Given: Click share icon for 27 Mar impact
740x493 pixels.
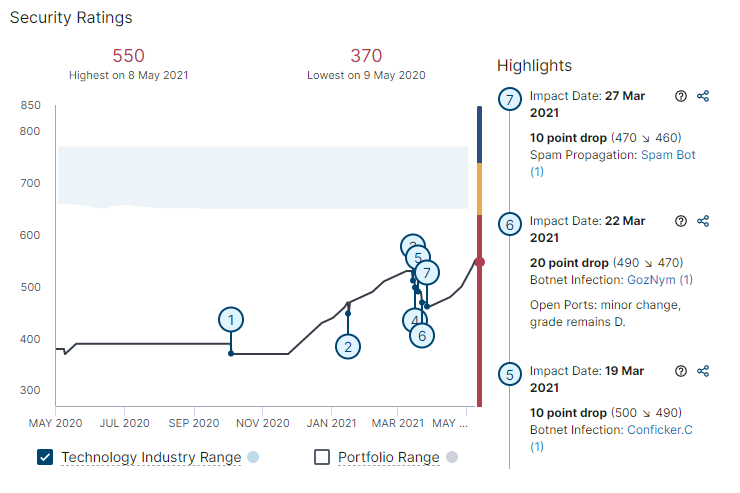Looking at the screenshot, I should [703, 96].
